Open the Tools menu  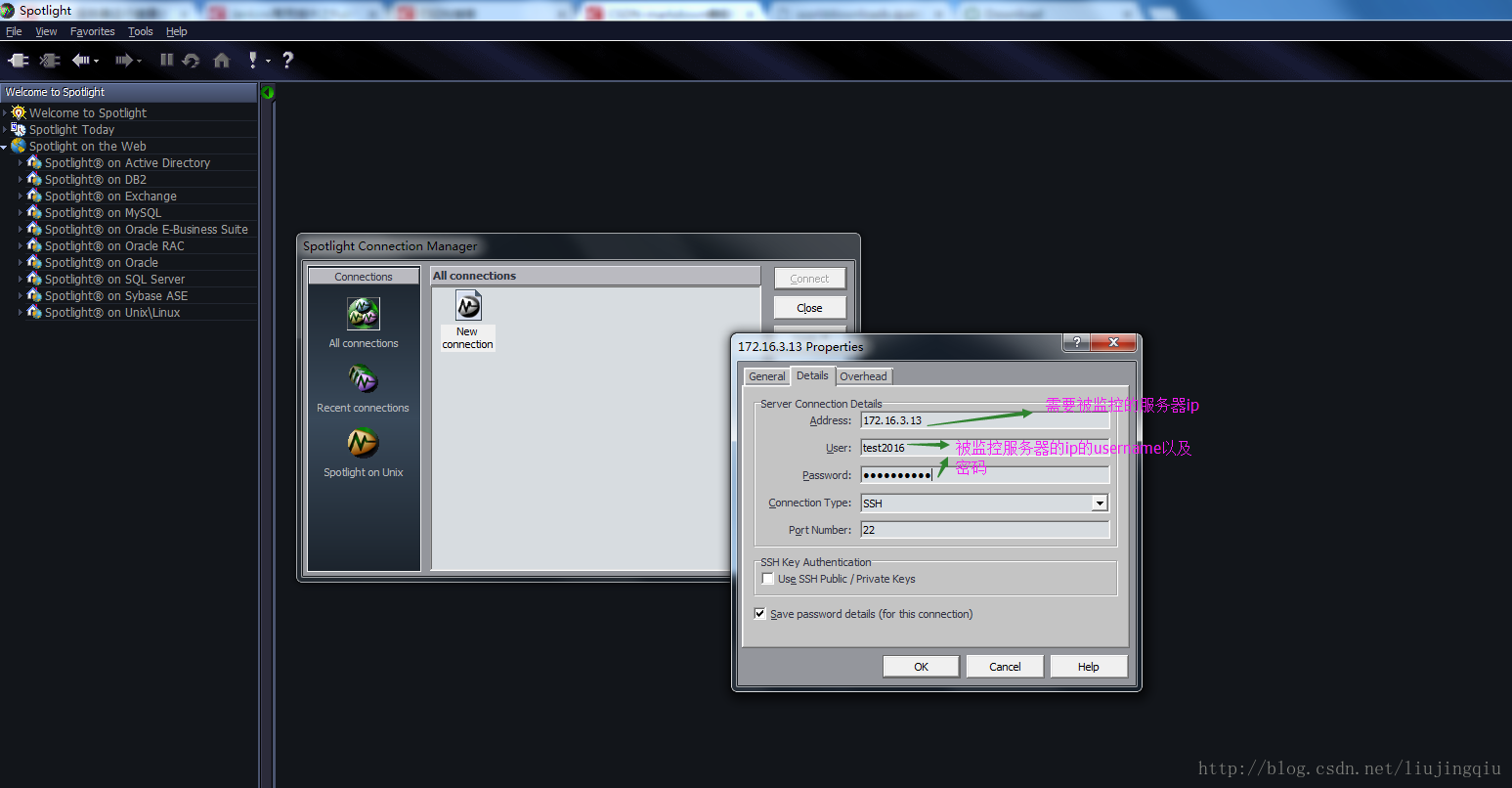click(141, 31)
